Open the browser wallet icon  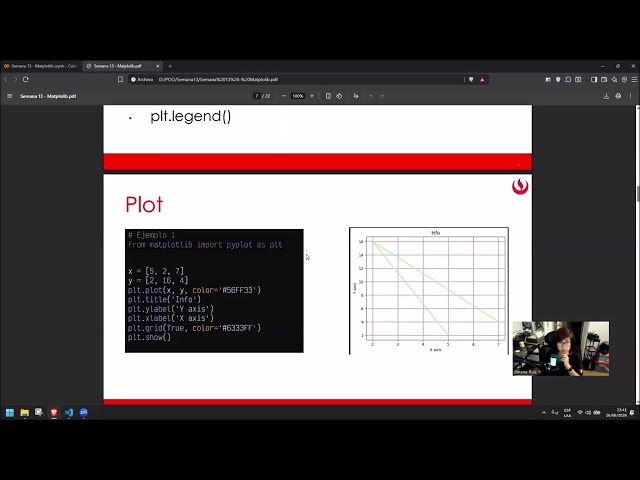coord(604,80)
